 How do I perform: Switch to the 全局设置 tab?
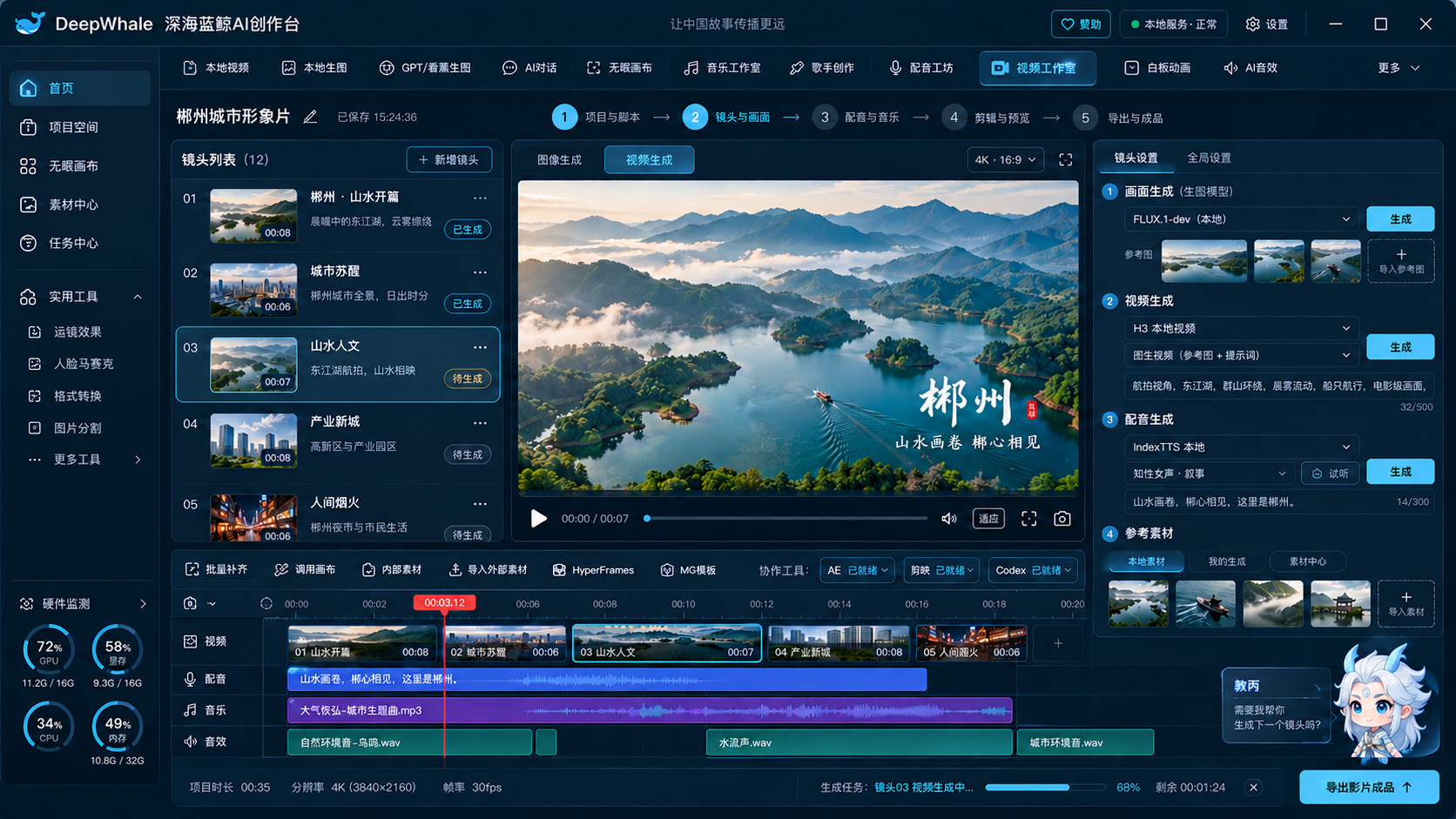pyautogui.click(x=1209, y=158)
